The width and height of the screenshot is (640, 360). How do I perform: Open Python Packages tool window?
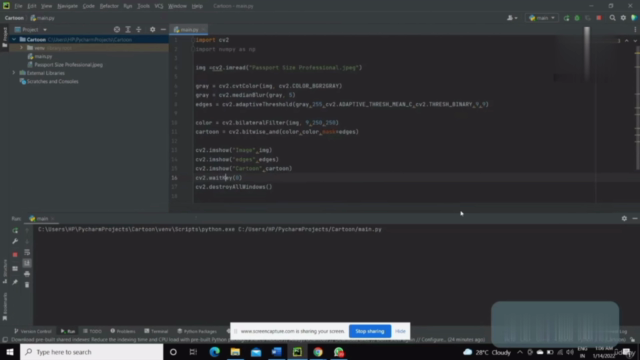pos(197,331)
